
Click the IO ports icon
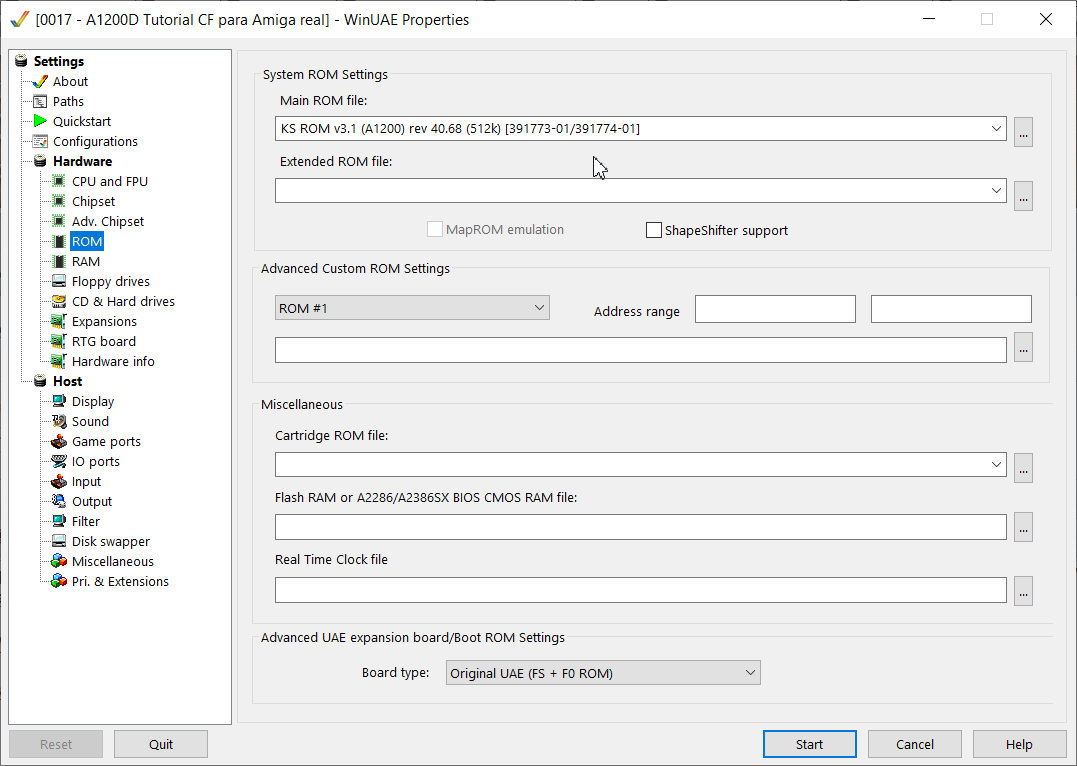click(x=59, y=461)
